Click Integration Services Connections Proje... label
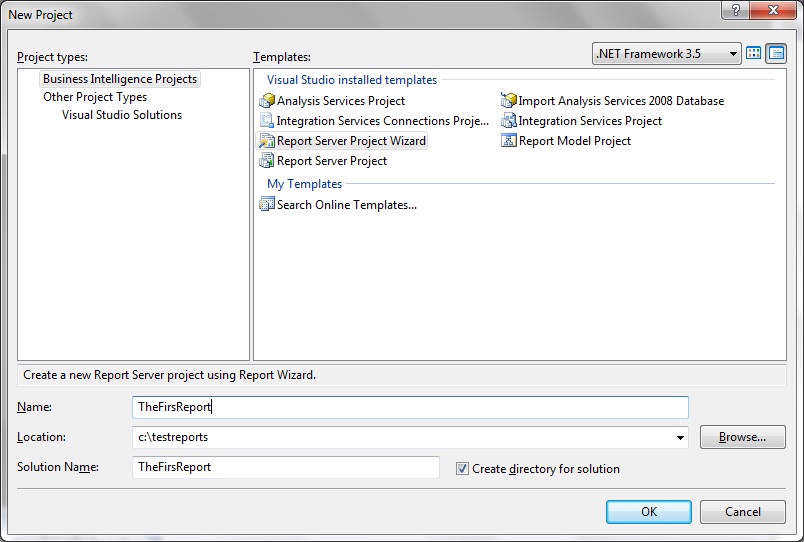 [x=383, y=121]
